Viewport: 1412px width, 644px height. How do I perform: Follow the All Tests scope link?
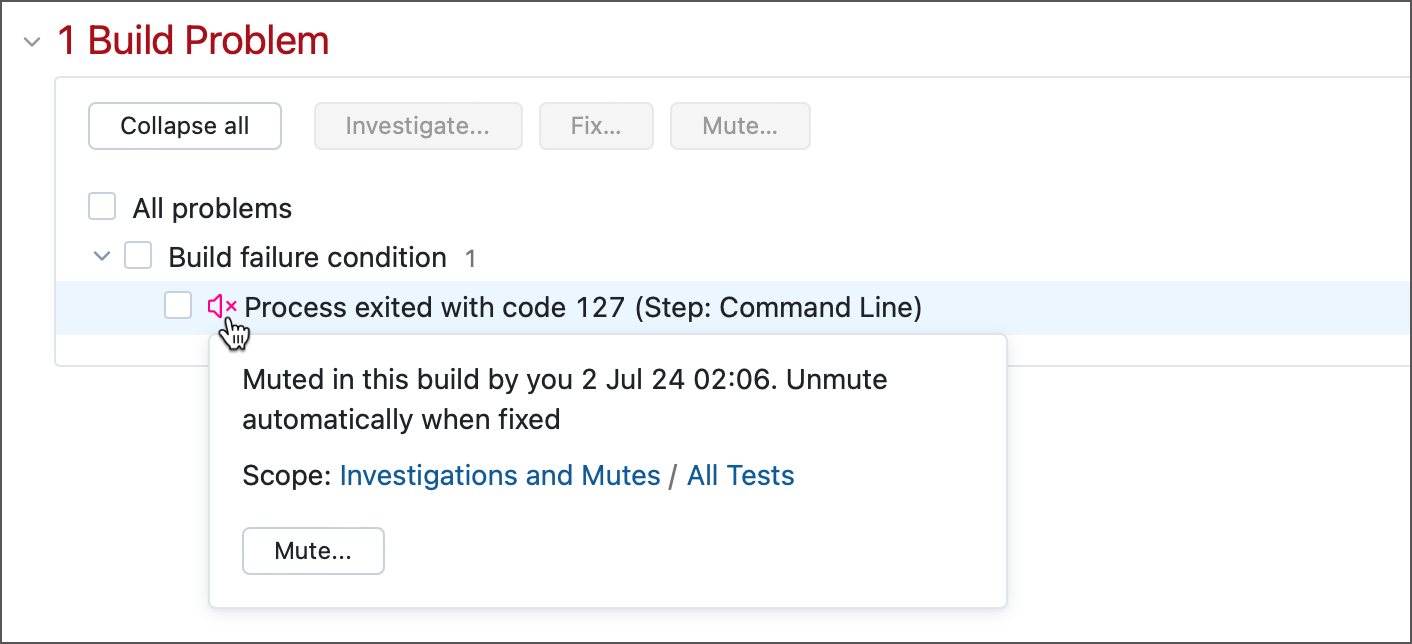click(740, 476)
